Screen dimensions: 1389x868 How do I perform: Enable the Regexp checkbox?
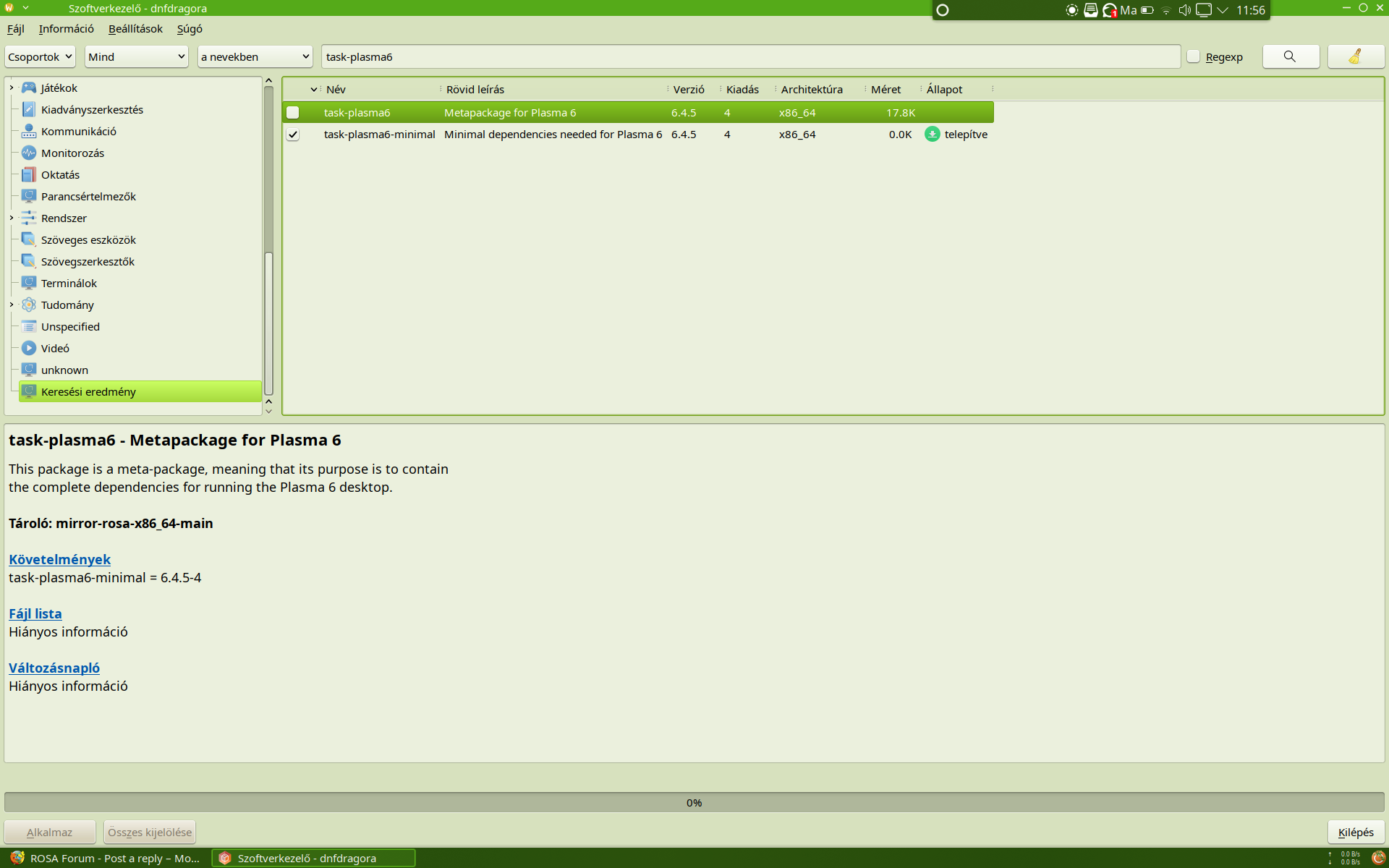pyautogui.click(x=1194, y=56)
